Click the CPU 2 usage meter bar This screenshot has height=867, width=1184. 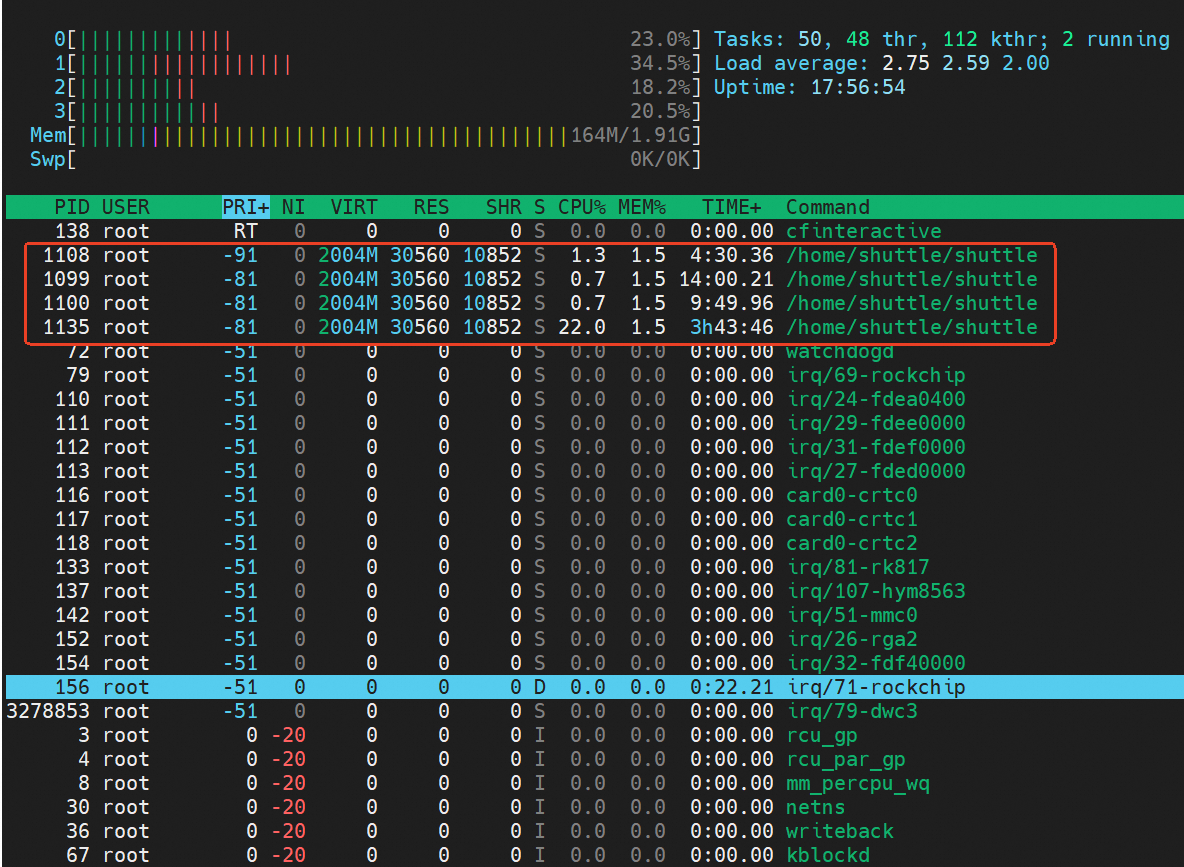(x=378, y=88)
